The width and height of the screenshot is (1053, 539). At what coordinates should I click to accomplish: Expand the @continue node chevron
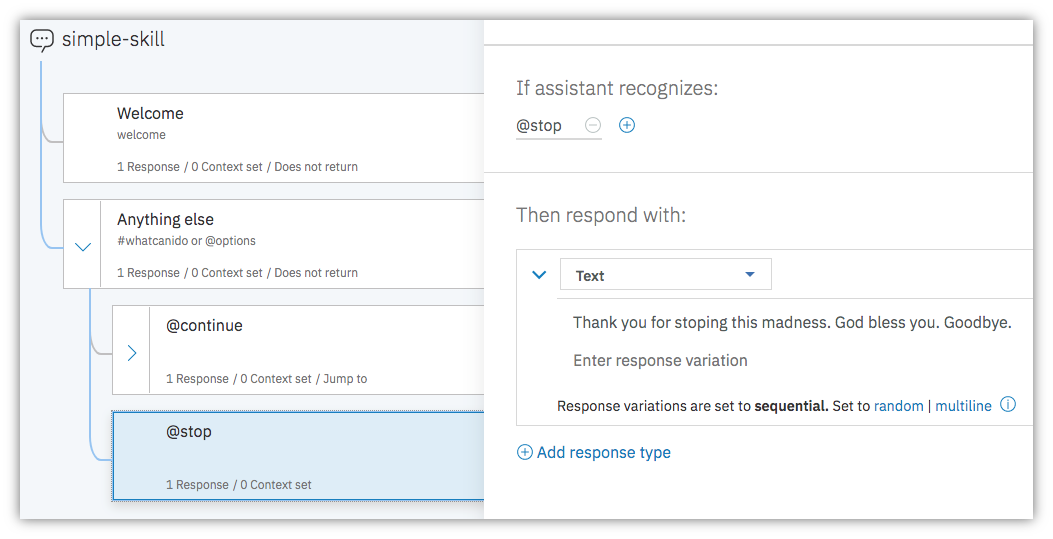[x=132, y=353]
